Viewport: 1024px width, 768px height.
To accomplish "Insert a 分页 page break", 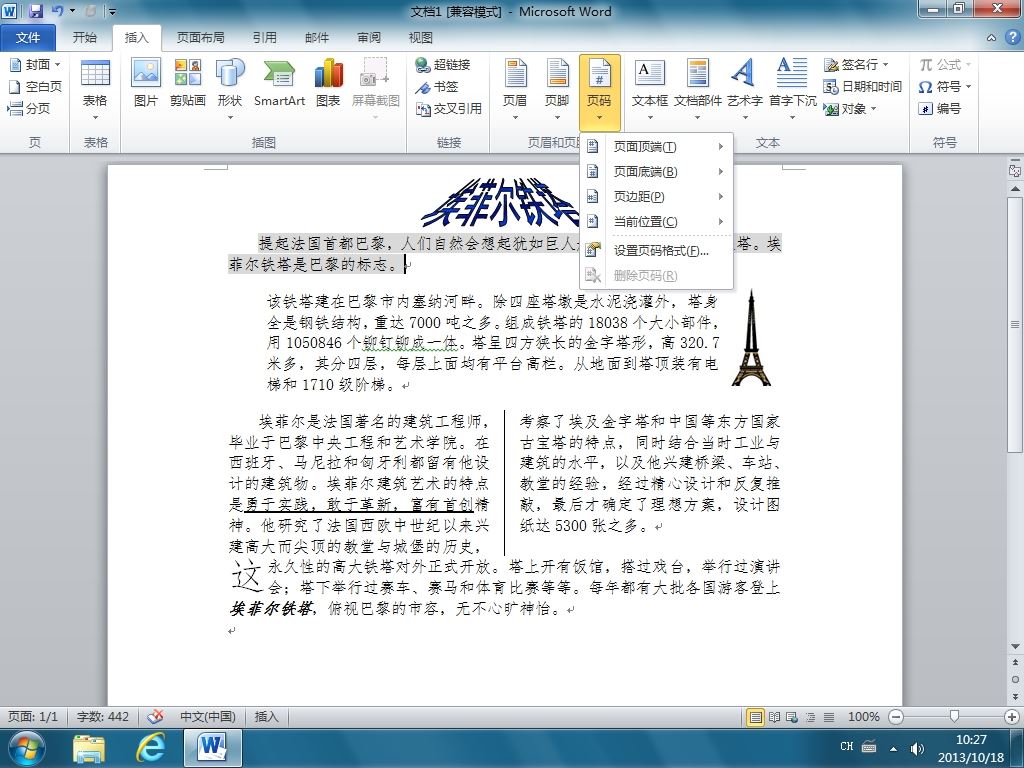I will pyautogui.click(x=29, y=108).
